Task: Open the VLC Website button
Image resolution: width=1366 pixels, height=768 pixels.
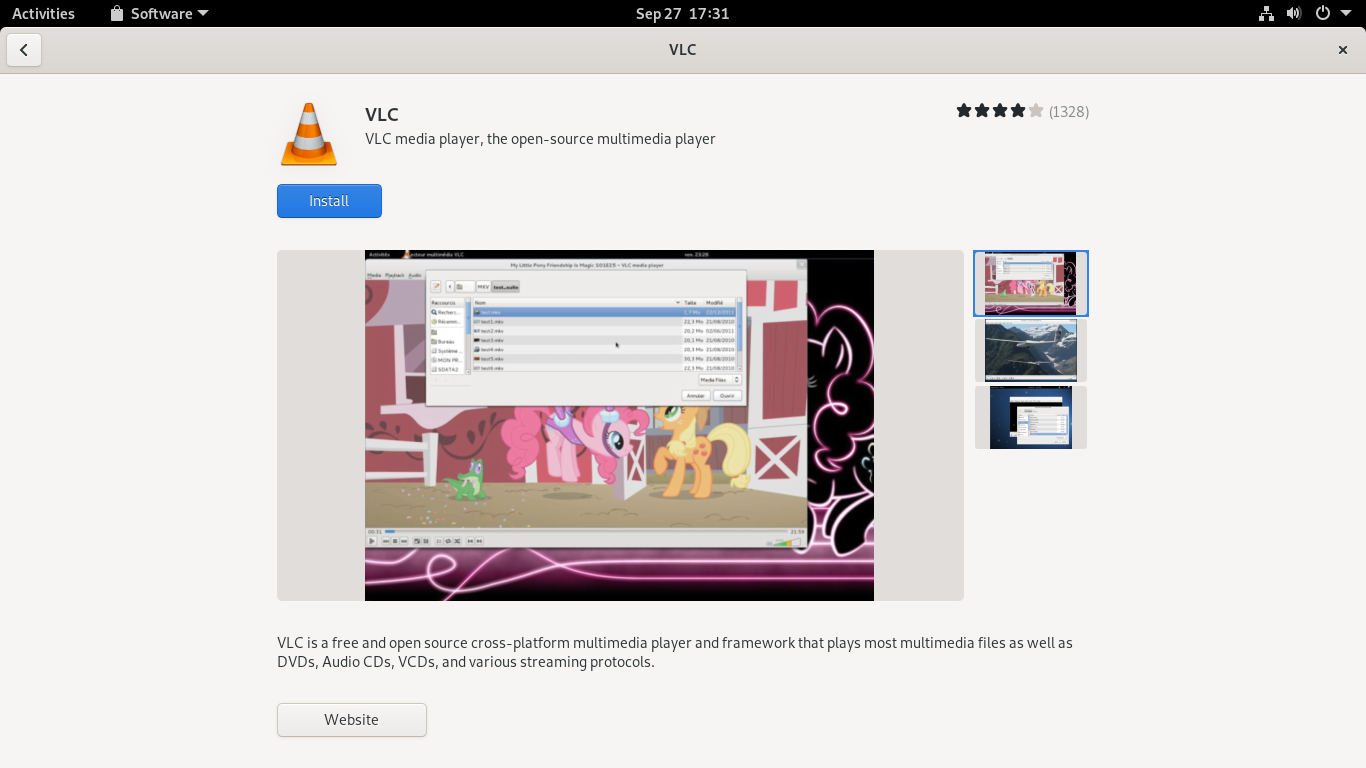Action: (x=352, y=720)
